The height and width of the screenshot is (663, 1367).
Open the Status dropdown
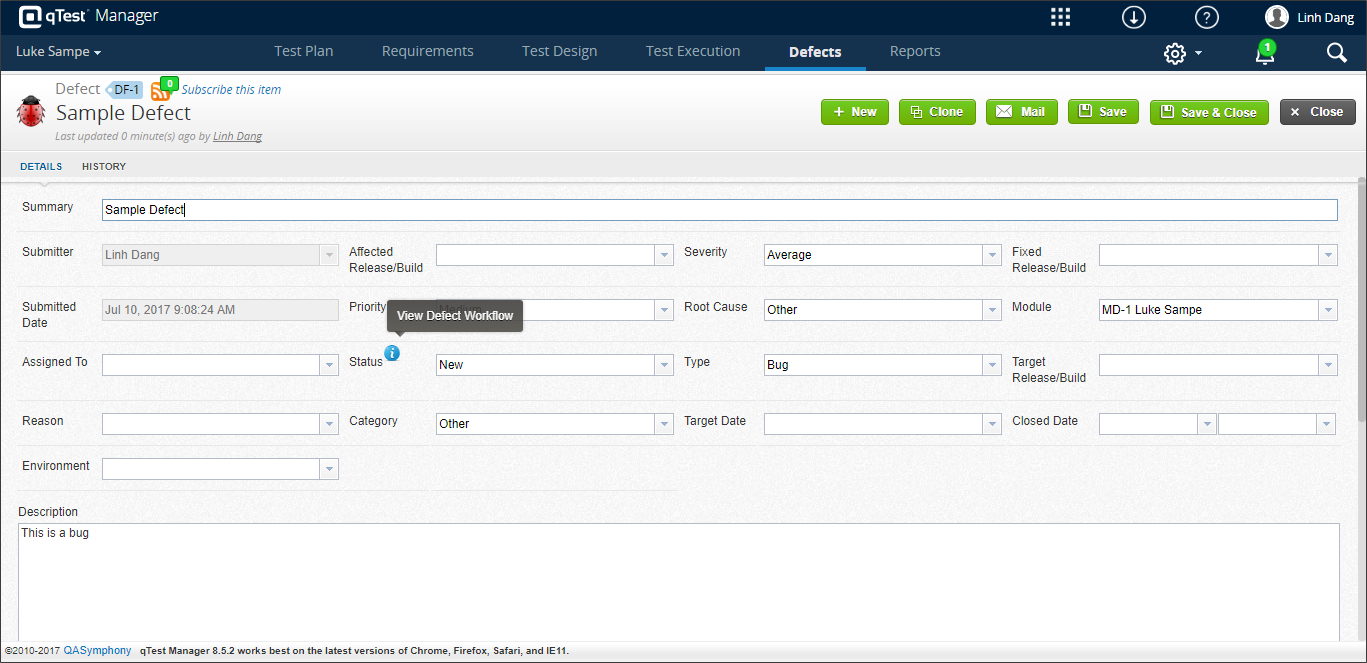(x=664, y=364)
